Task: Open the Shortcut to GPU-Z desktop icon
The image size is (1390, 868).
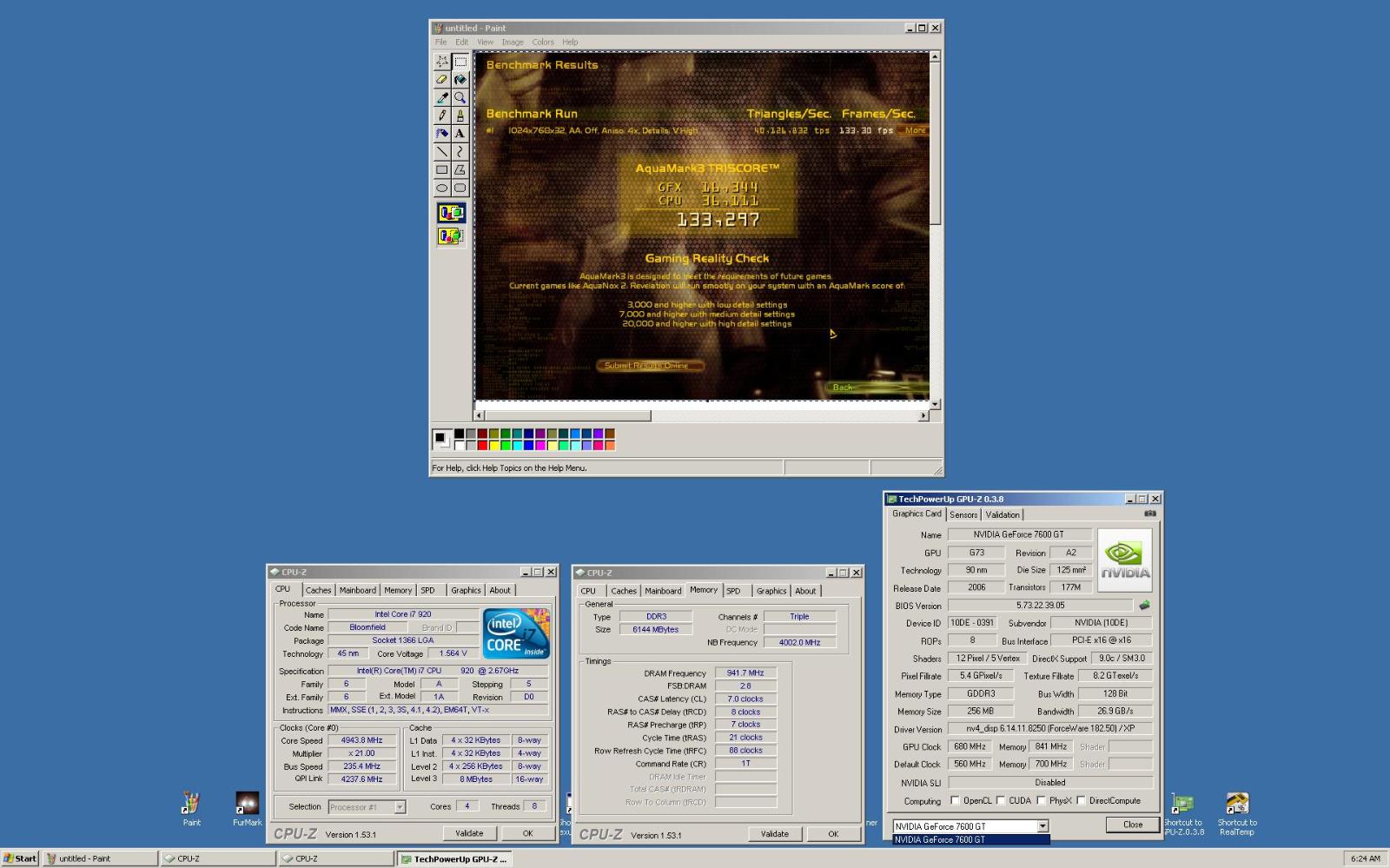Action: (x=1182, y=814)
